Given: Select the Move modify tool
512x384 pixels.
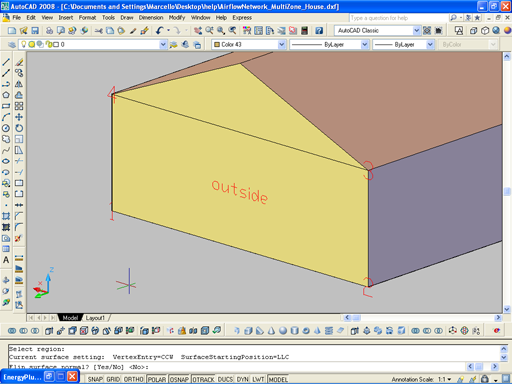Looking at the screenshot, I should (19, 117).
